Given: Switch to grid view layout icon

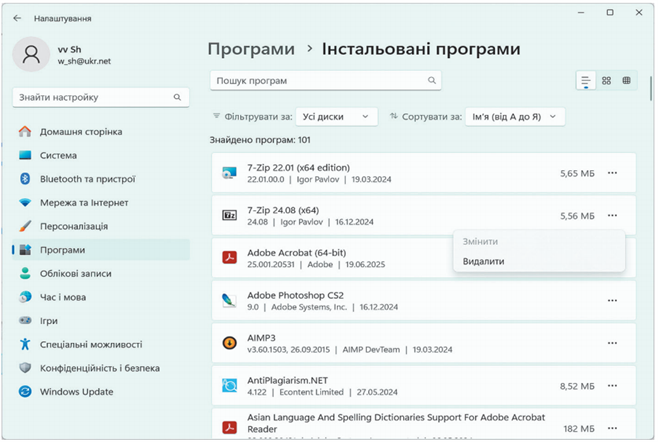Looking at the screenshot, I should pyautogui.click(x=606, y=81).
